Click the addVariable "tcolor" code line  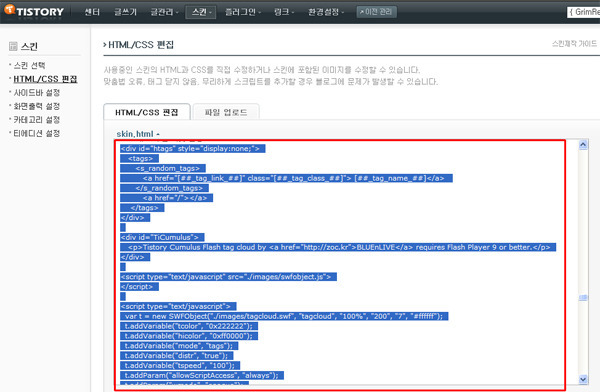pyautogui.click(x=189, y=326)
